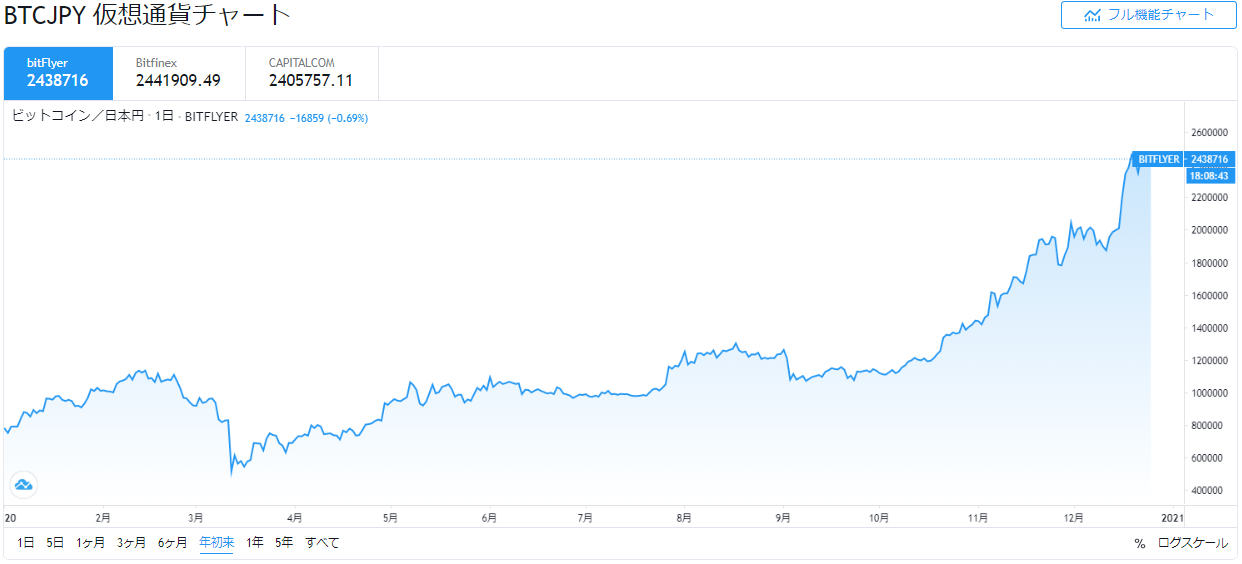Select the bitFlyer exchange tab

tap(58, 73)
